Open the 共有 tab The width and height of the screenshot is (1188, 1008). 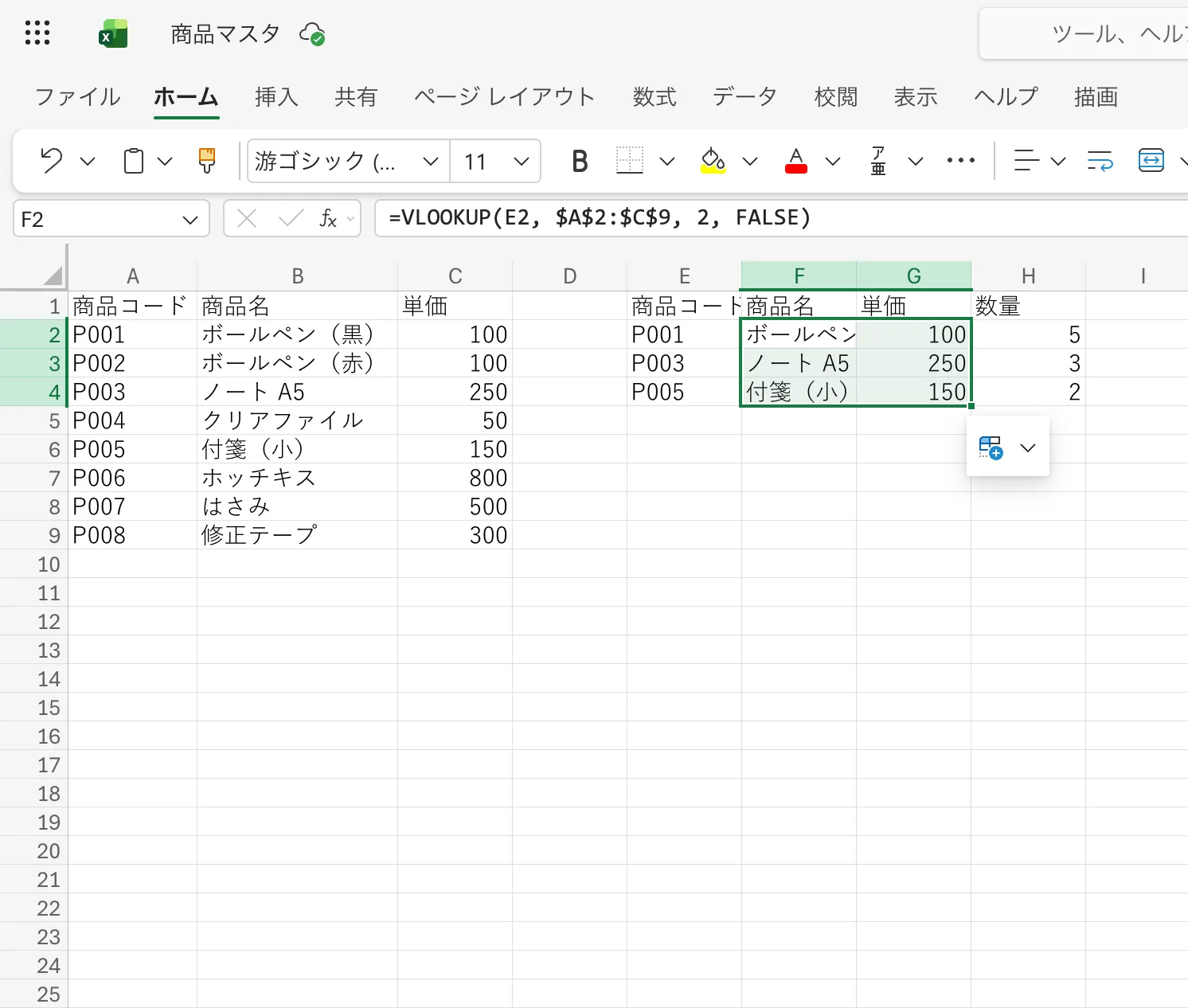pos(356,97)
